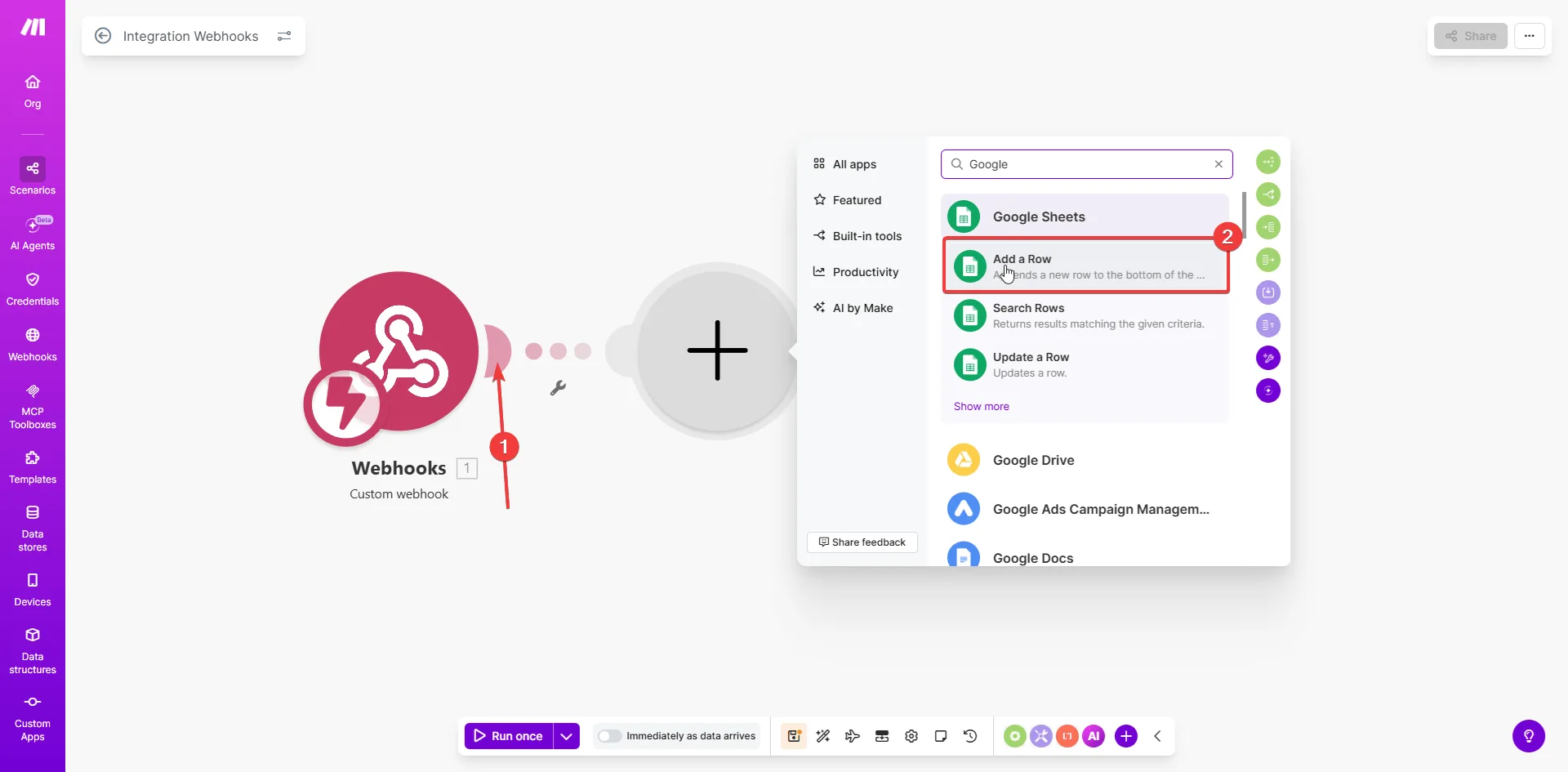The image size is (1568, 772).
Task: Click the bottom dark purple AI sparkle shortcut
Action: [1268, 390]
